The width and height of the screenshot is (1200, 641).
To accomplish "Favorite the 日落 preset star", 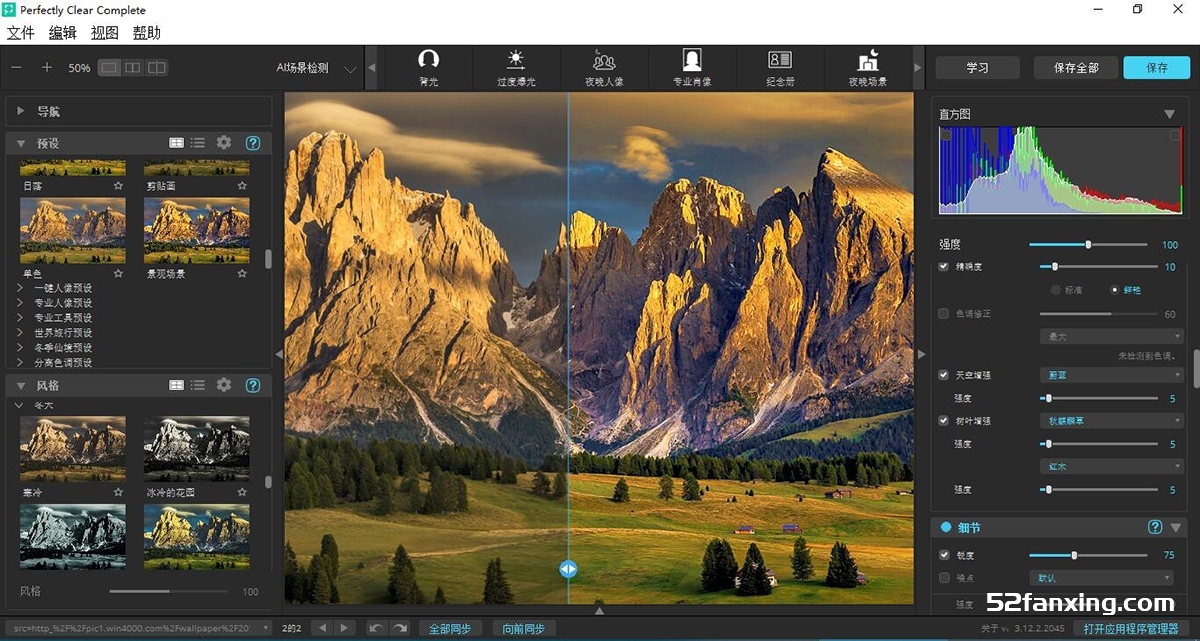I will 118,186.
